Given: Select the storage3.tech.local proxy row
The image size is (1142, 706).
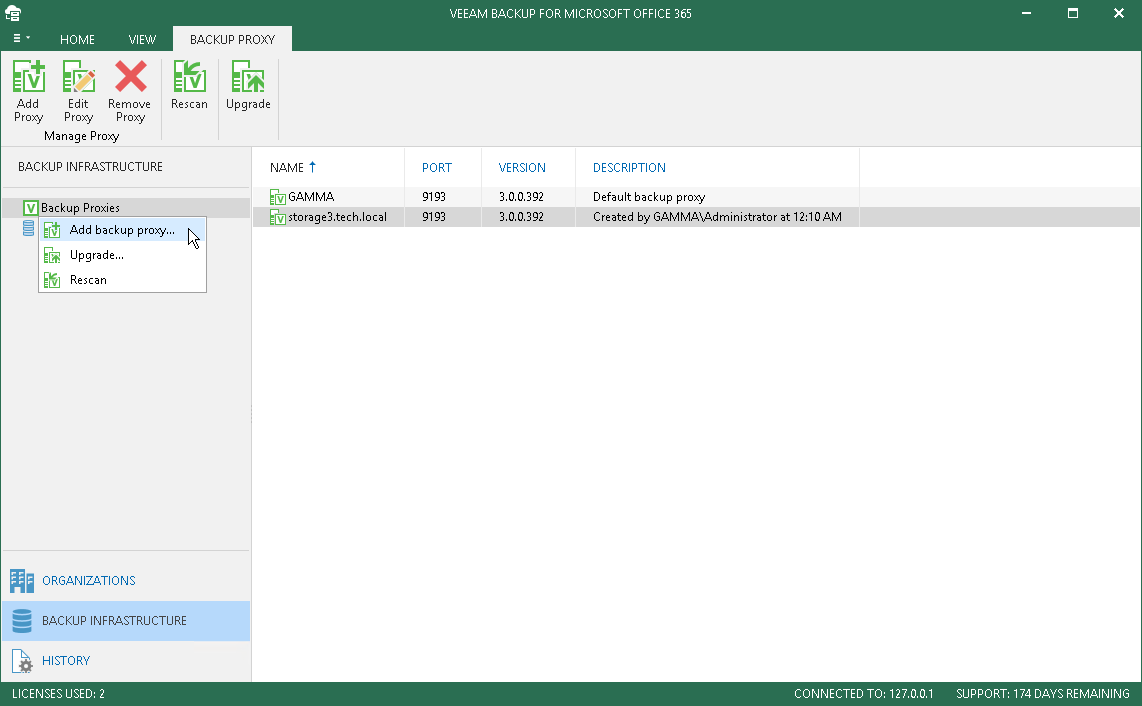Looking at the screenshot, I should pyautogui.click(x=696, y=217).
